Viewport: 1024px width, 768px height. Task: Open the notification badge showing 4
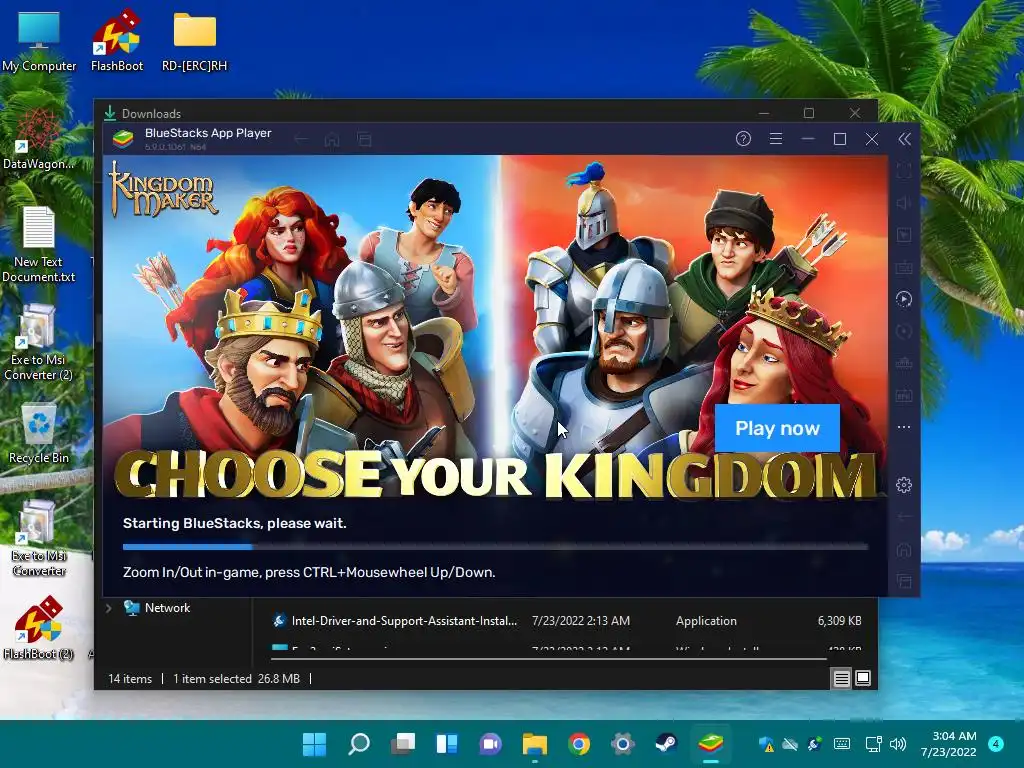click(x=996, y=744)
